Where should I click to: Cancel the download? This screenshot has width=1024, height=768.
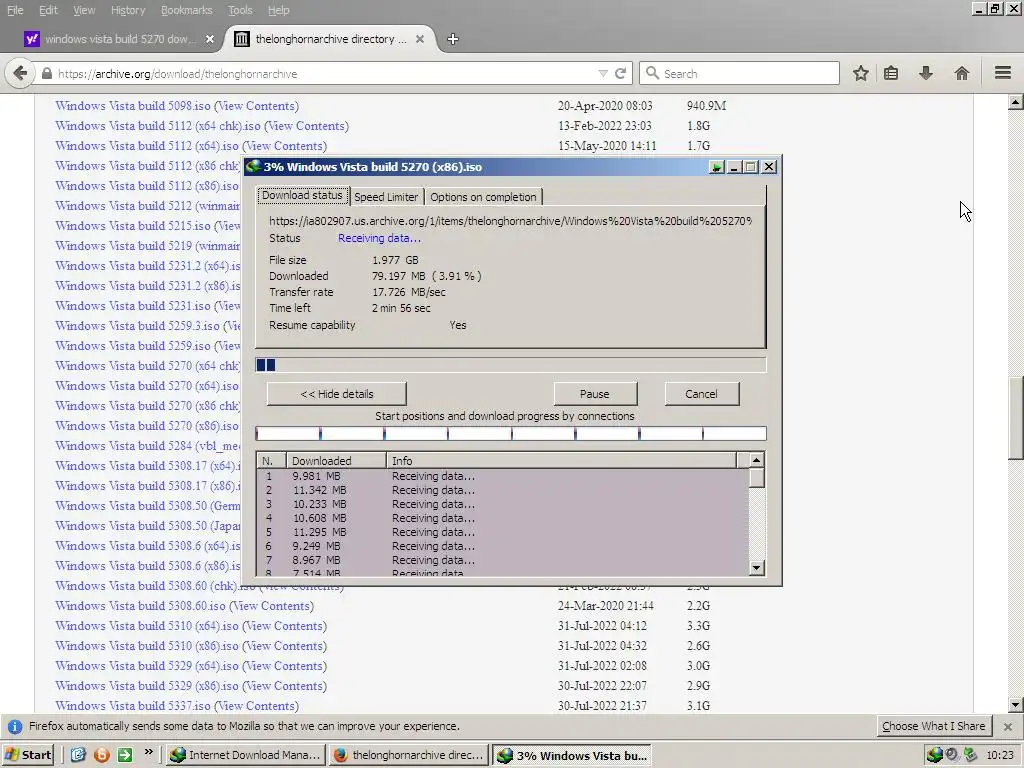[x=701, y=394]
